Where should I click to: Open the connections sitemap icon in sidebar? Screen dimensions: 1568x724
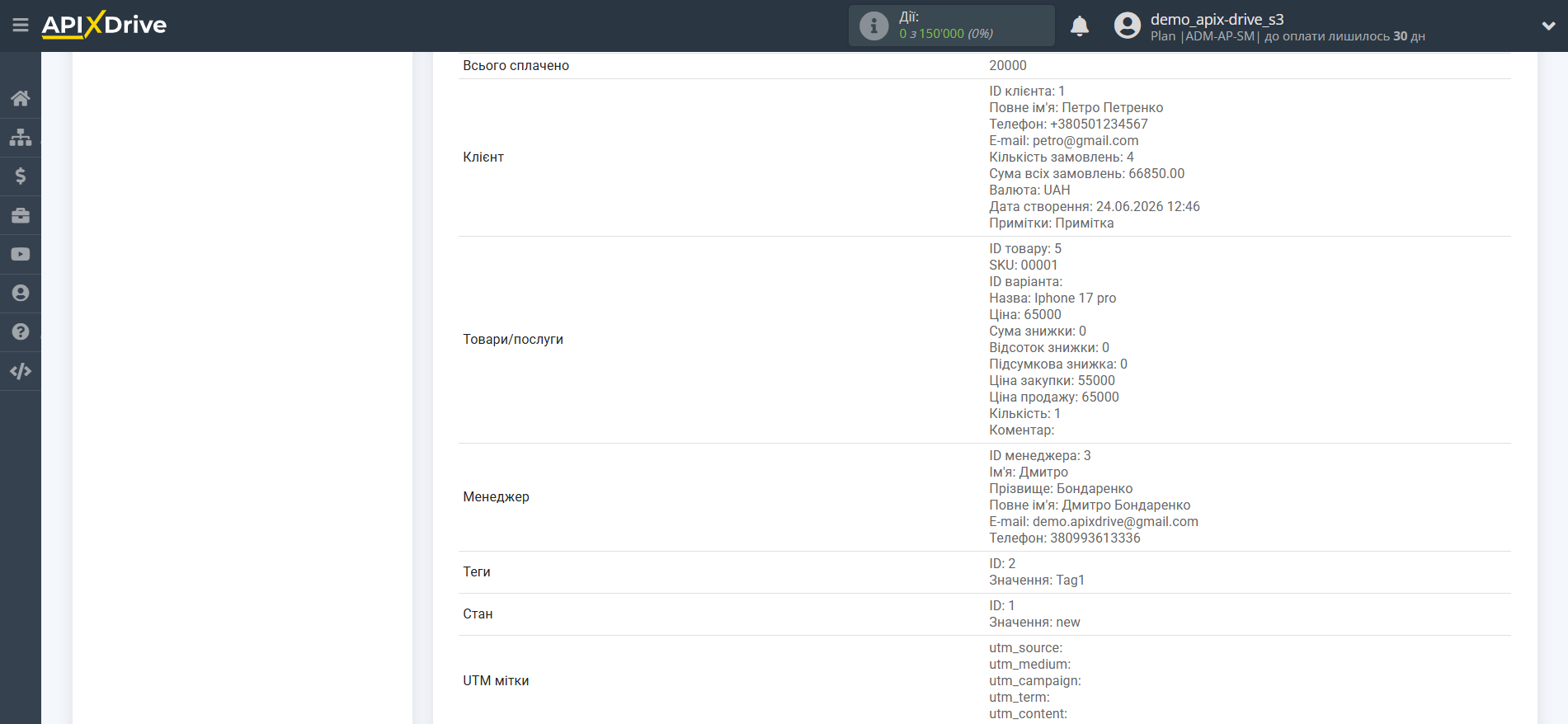[x=21, y=137]
